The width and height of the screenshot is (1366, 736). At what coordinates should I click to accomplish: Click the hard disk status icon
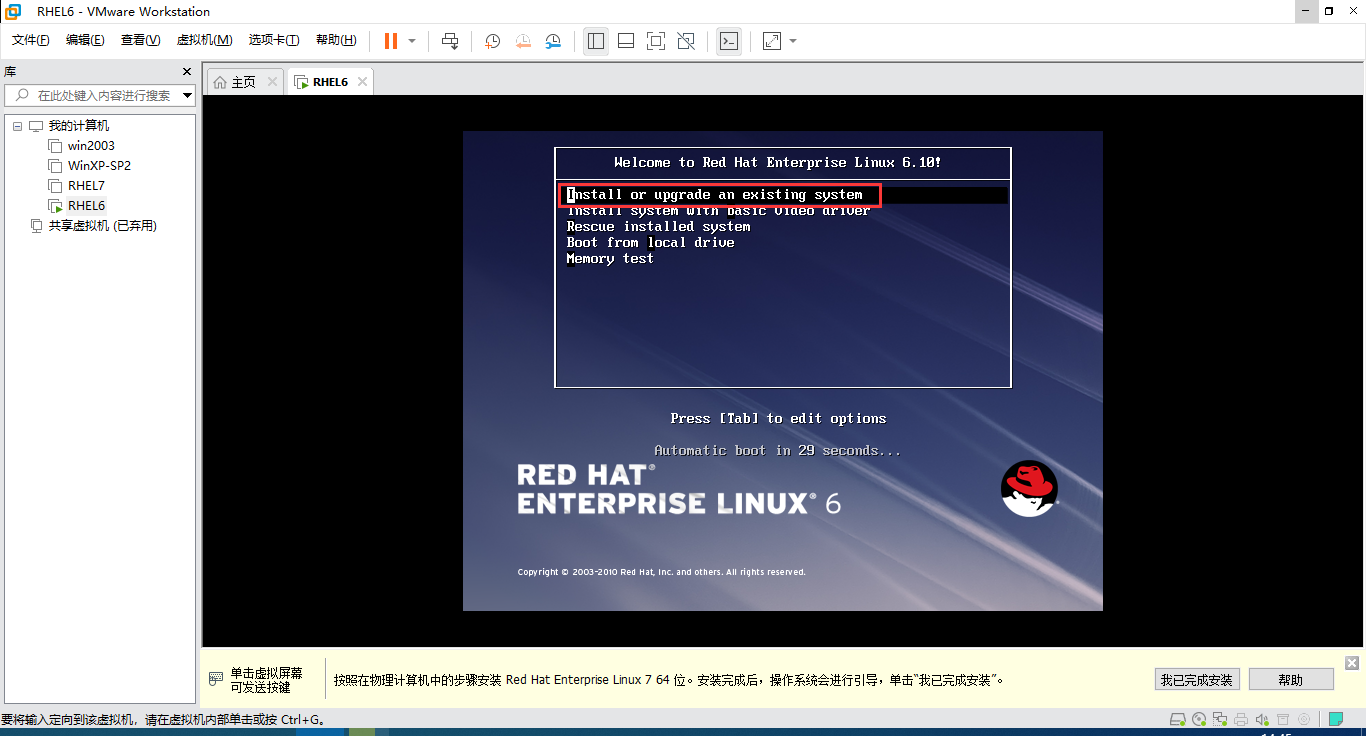click(1178, 719)
